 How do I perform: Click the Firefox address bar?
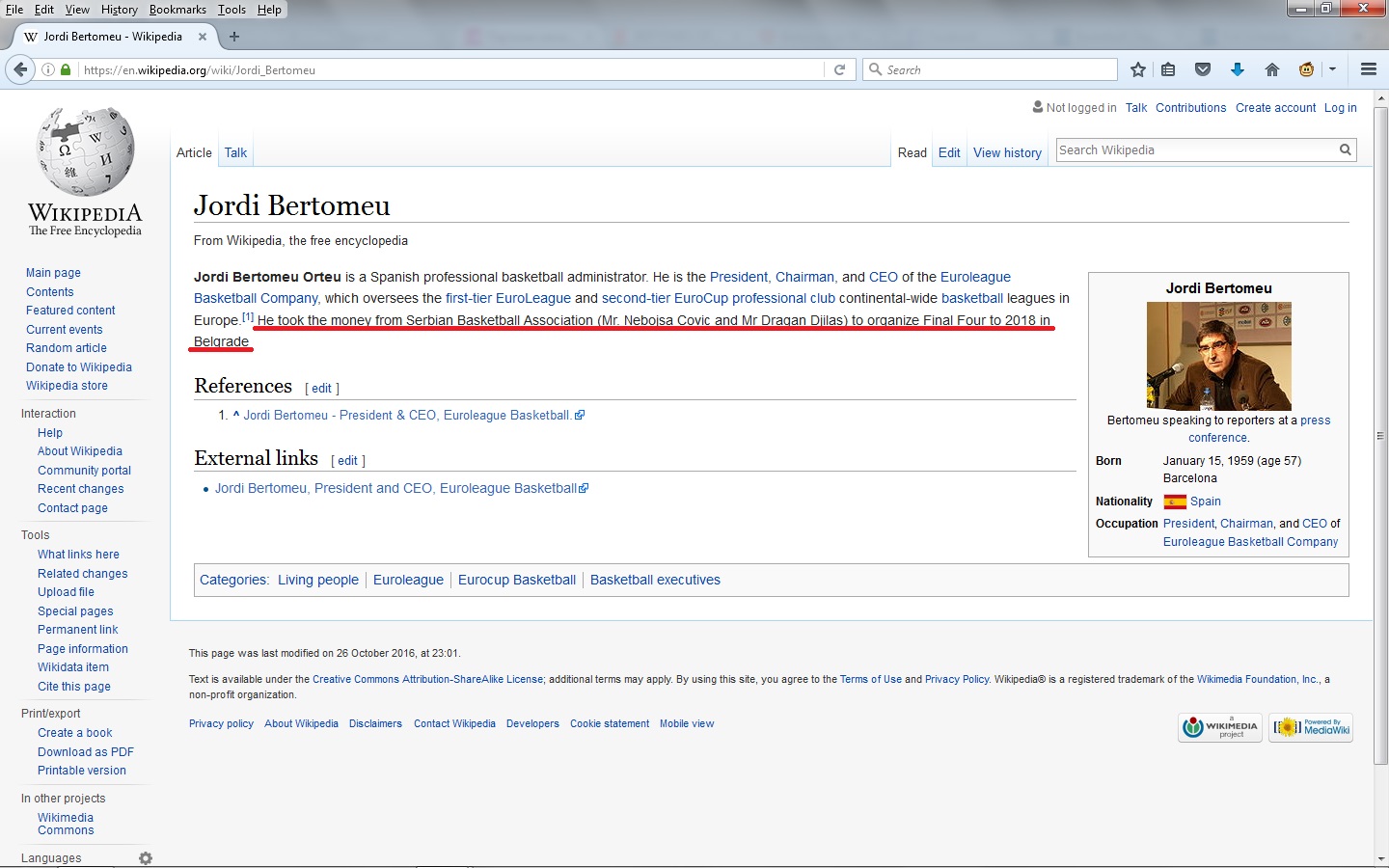(451, 69)
